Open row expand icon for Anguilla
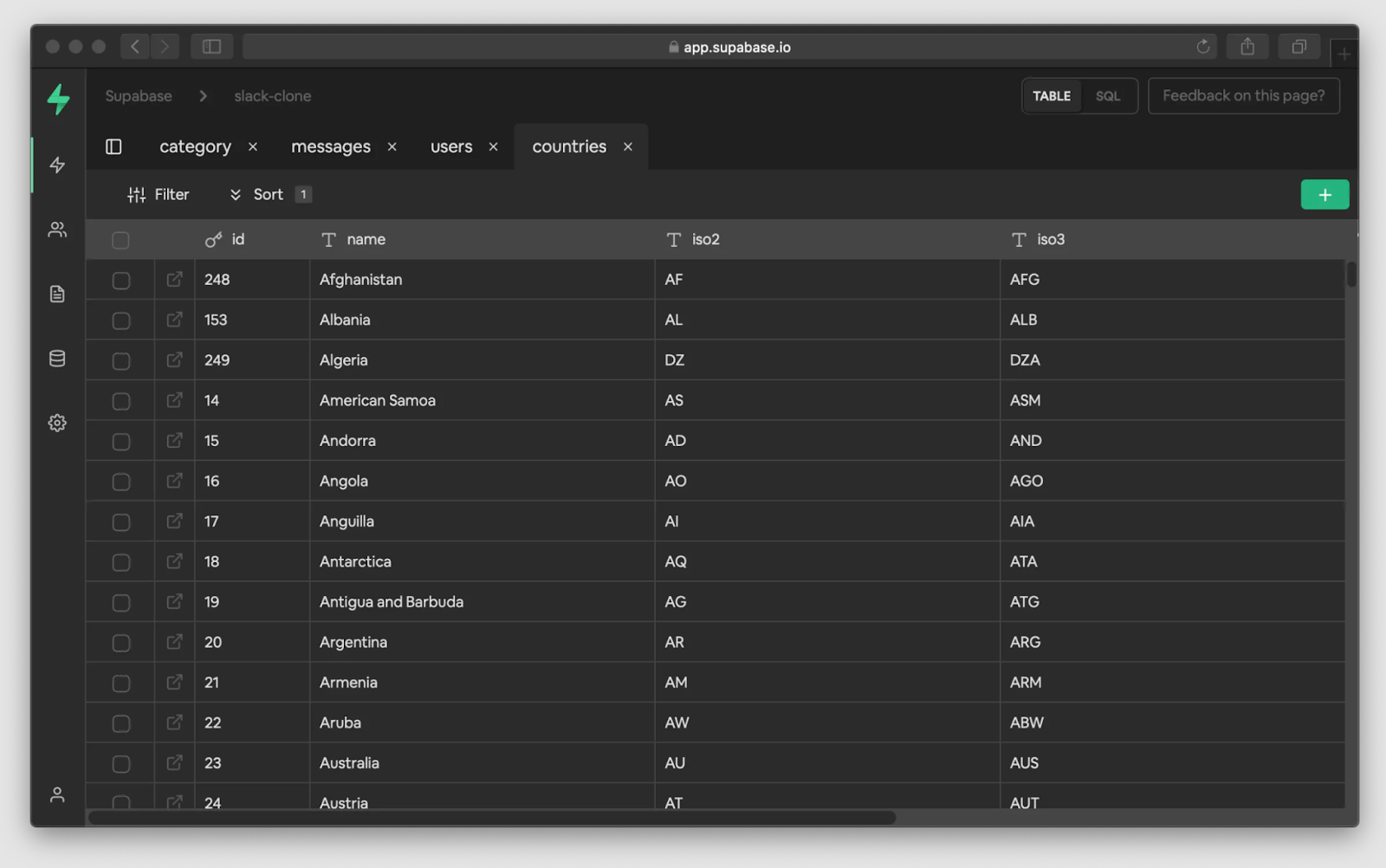1386x868 pixels. coord(174,521)
